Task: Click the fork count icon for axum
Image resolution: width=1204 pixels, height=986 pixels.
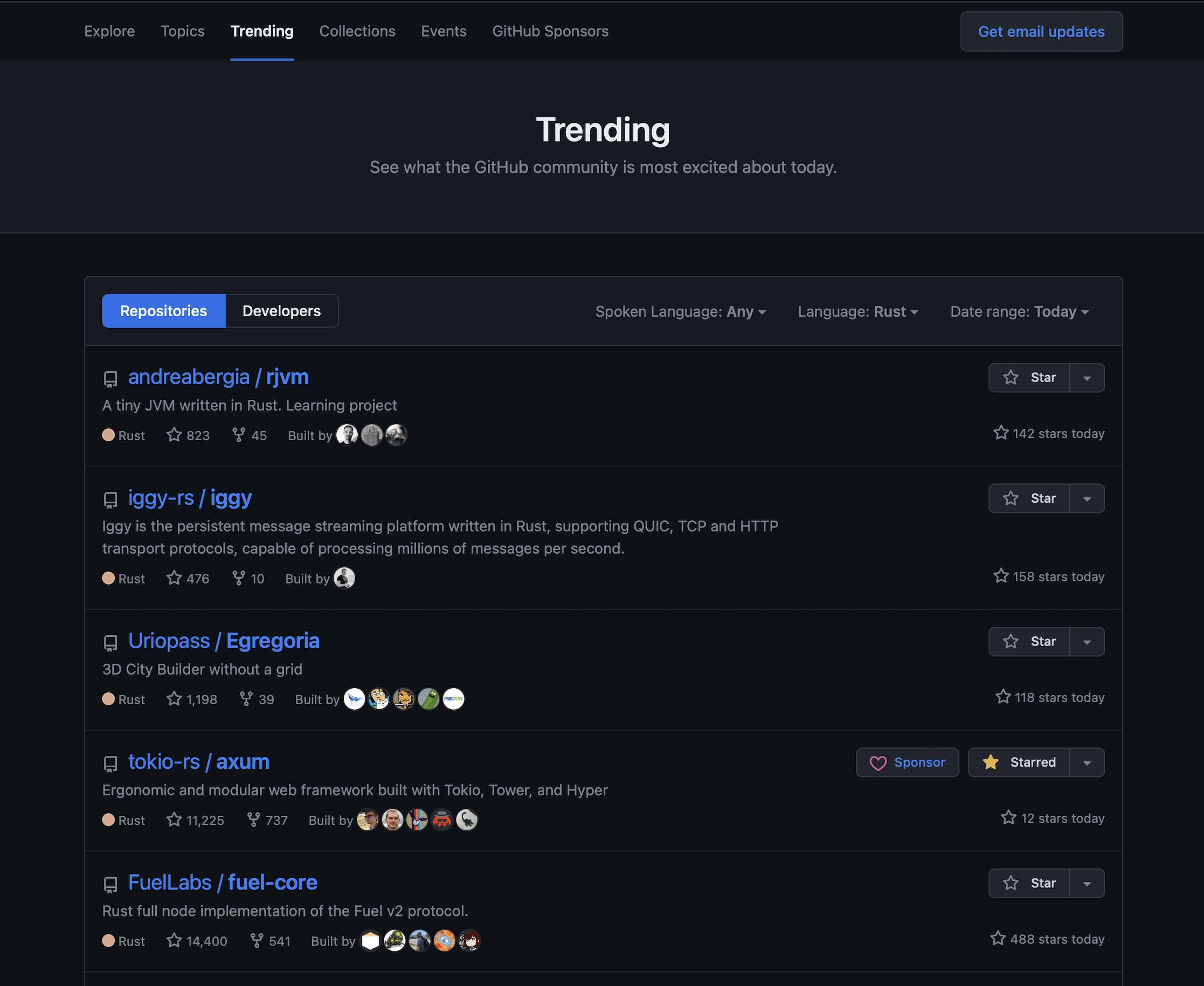Action: [253, 820]
